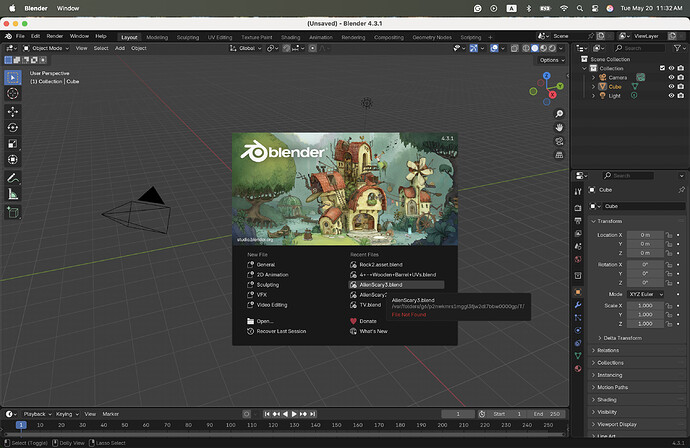Open the viewport Options dropdown
Image resolution: width=690 pixels, height=448 pixels.
point(552,60)
